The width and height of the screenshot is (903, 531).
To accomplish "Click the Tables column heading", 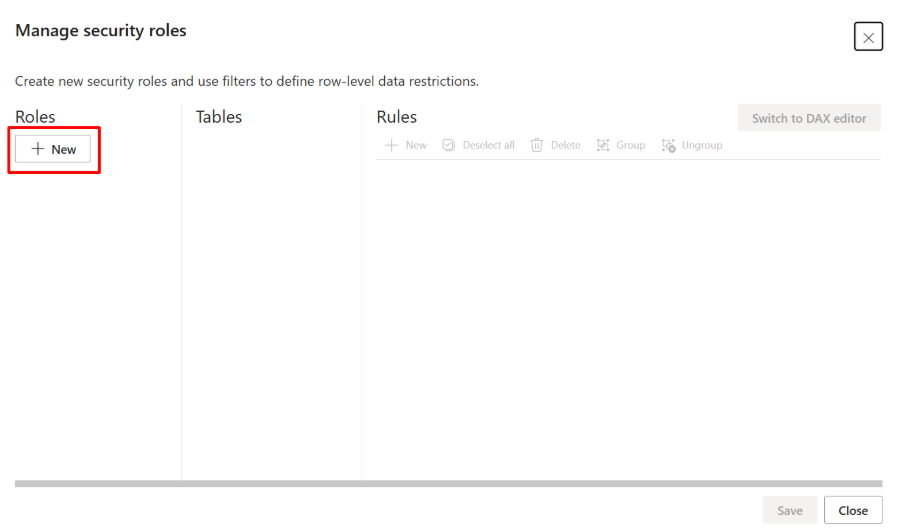I will click(x=219, y=117).
